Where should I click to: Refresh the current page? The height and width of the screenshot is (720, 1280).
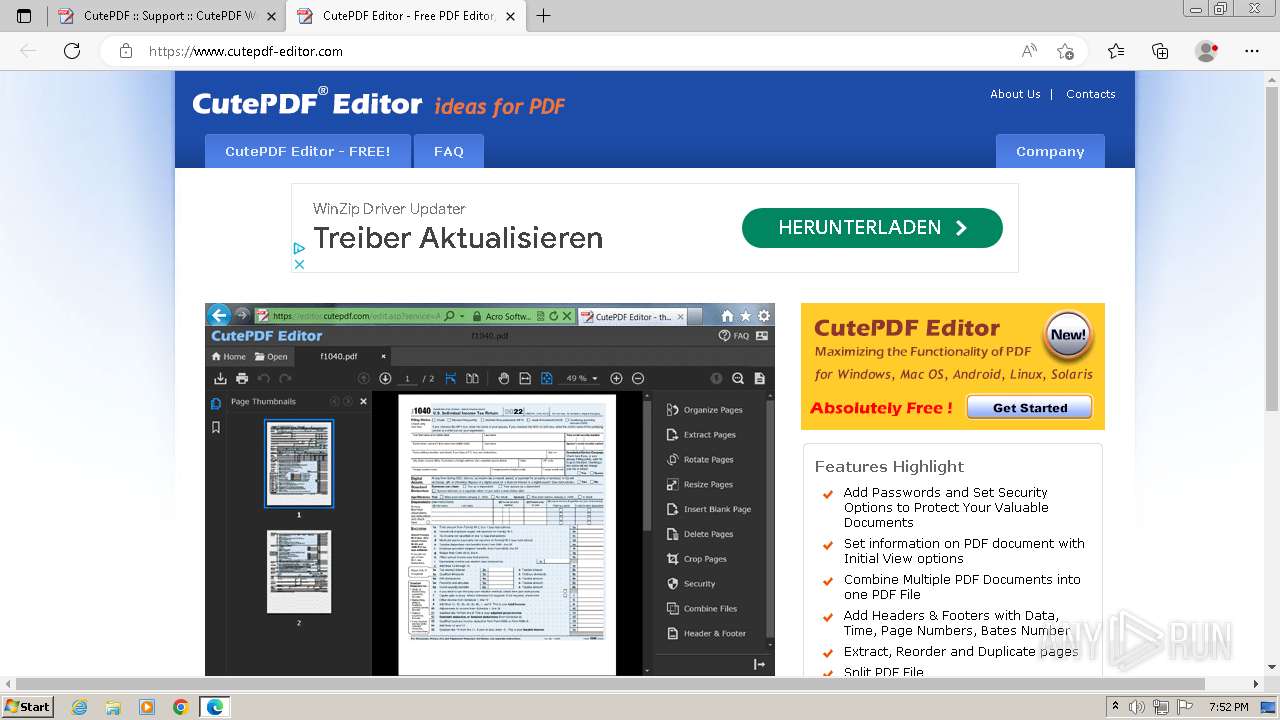click(x=72, y=51)
